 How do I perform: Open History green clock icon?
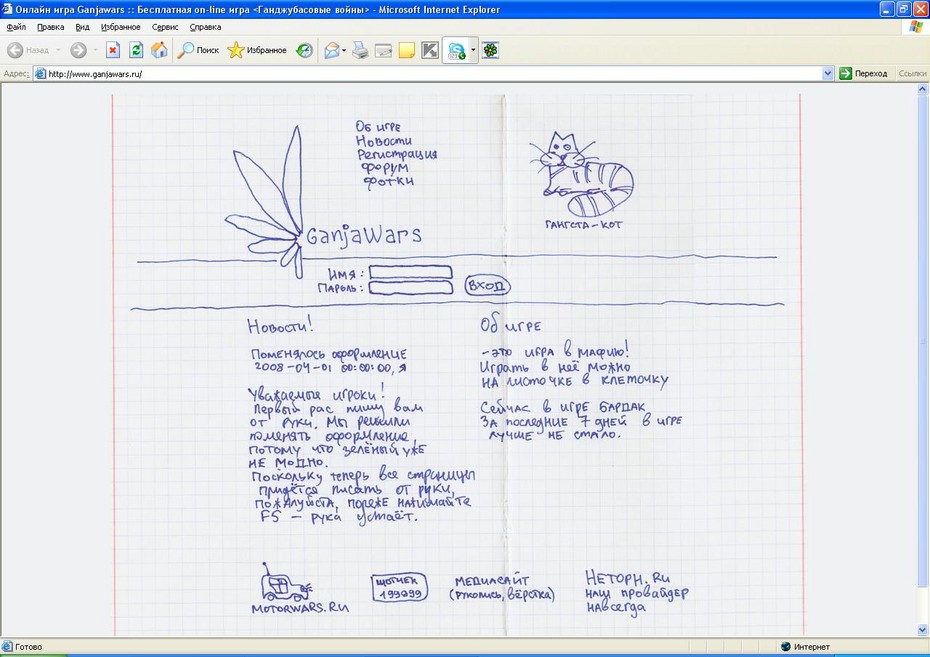[x=305, y=50]
